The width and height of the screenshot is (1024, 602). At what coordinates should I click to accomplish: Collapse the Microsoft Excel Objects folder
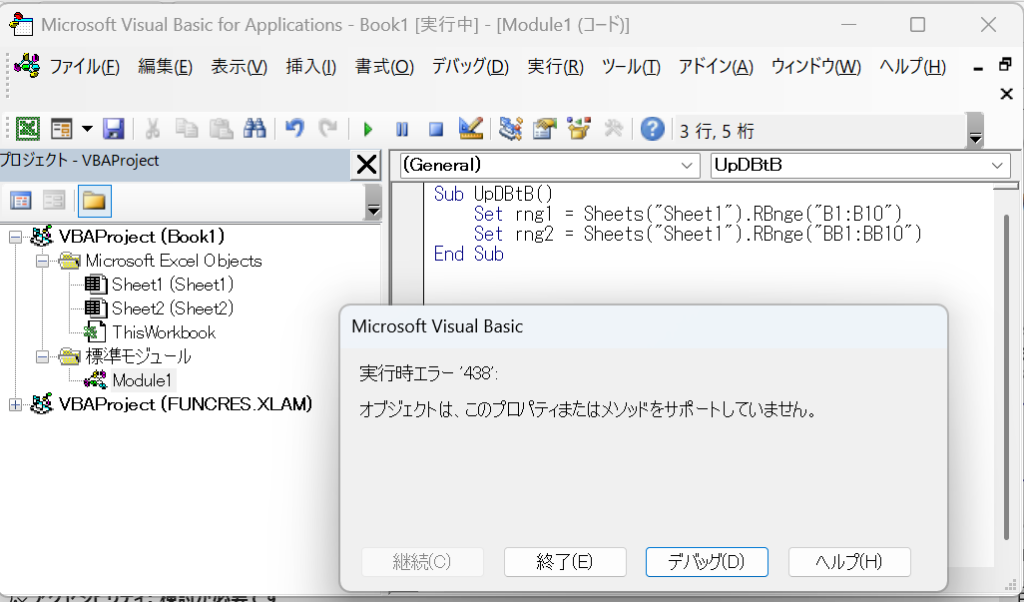click(42, 261)
